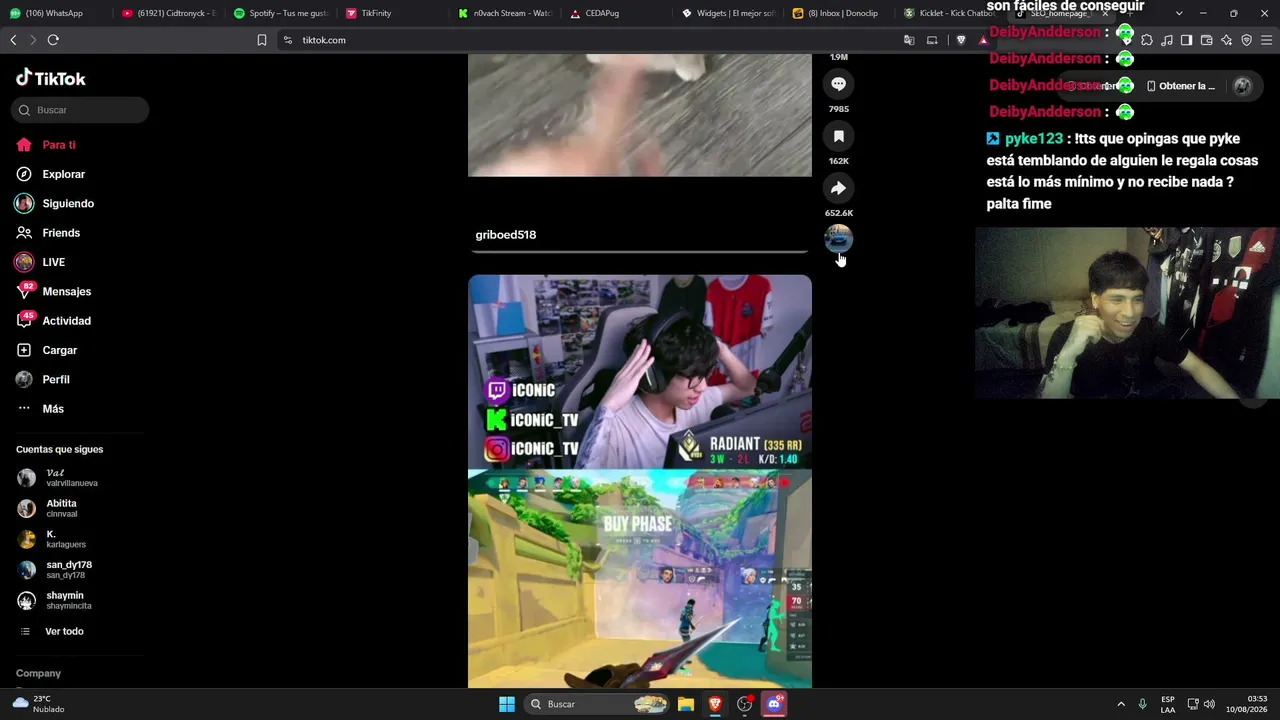Go back using the browser back arrow
This screenshot has height=720, width=1280.
click(x=13, y=40)
